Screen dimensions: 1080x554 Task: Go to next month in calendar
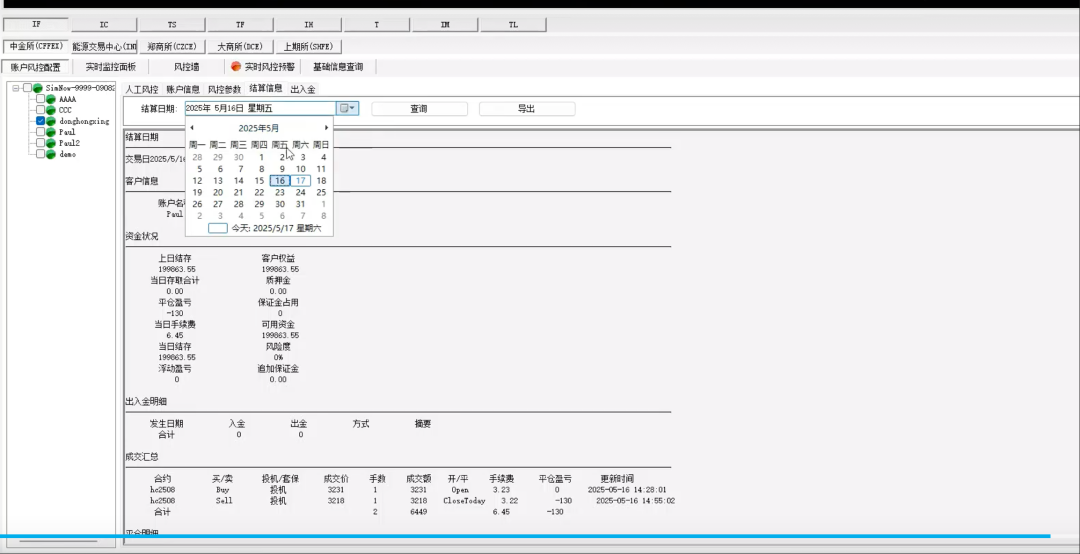(x=326, y=128)
